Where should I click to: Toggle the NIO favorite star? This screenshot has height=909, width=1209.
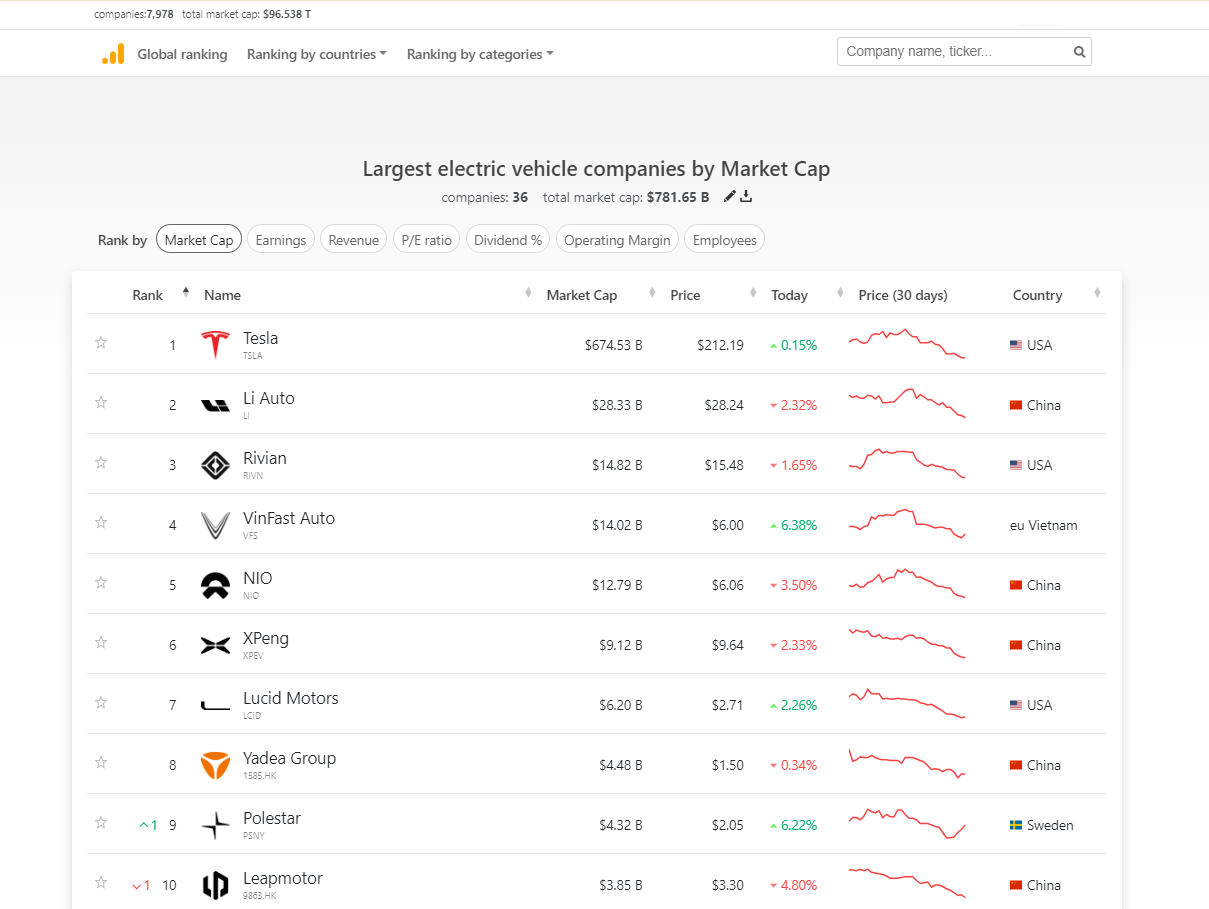[101, 582]
